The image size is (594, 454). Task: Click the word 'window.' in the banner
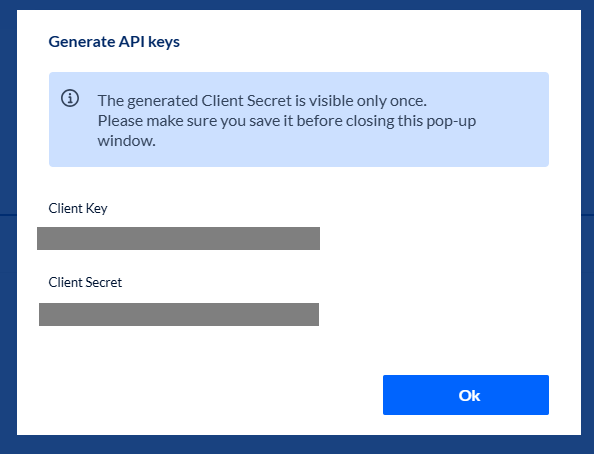127,141
